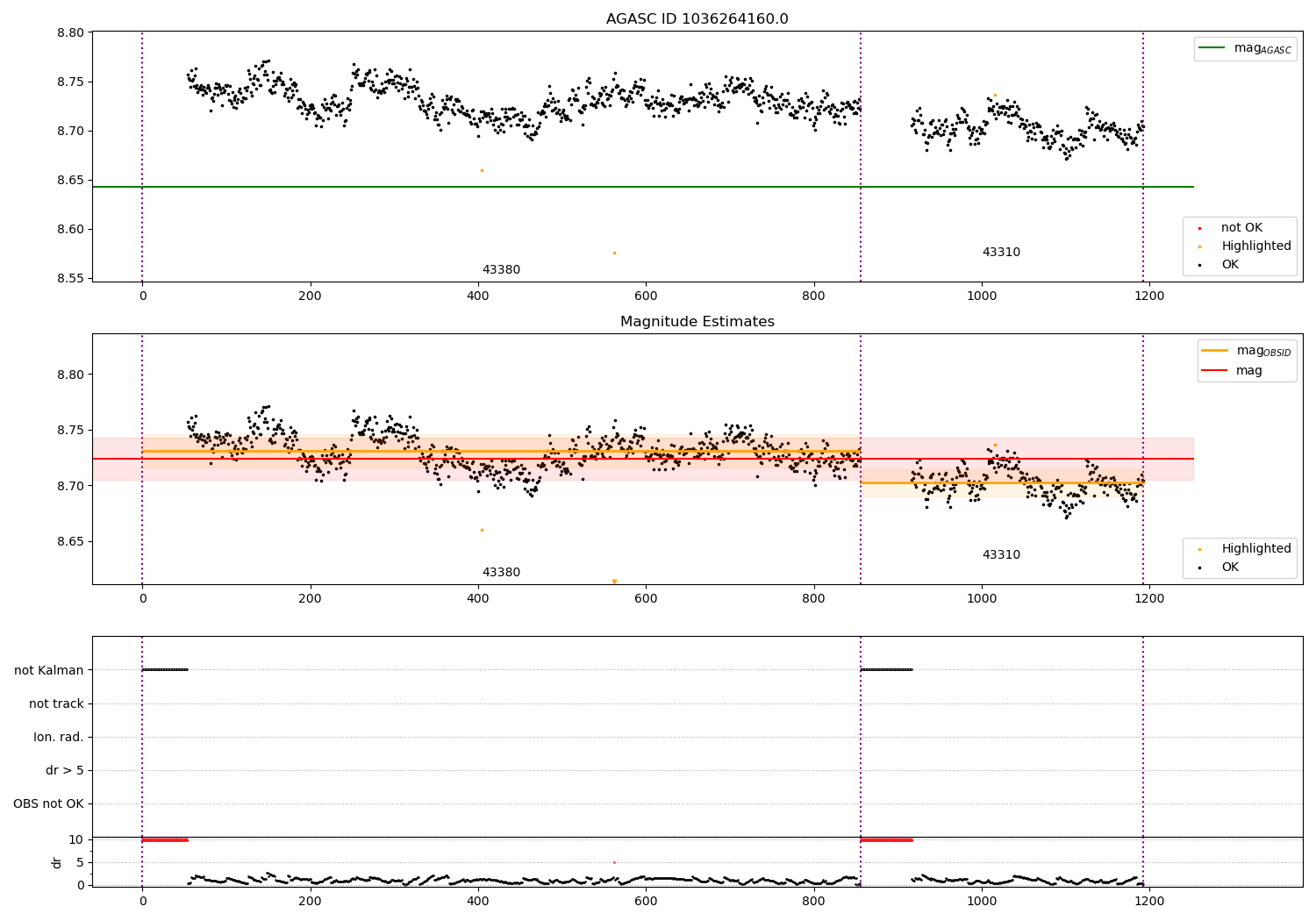The width and height of the screenshot is (1316, 921).
Task: Click the 43380 obsid label in top plot
Action: click(x=501, y=270)
